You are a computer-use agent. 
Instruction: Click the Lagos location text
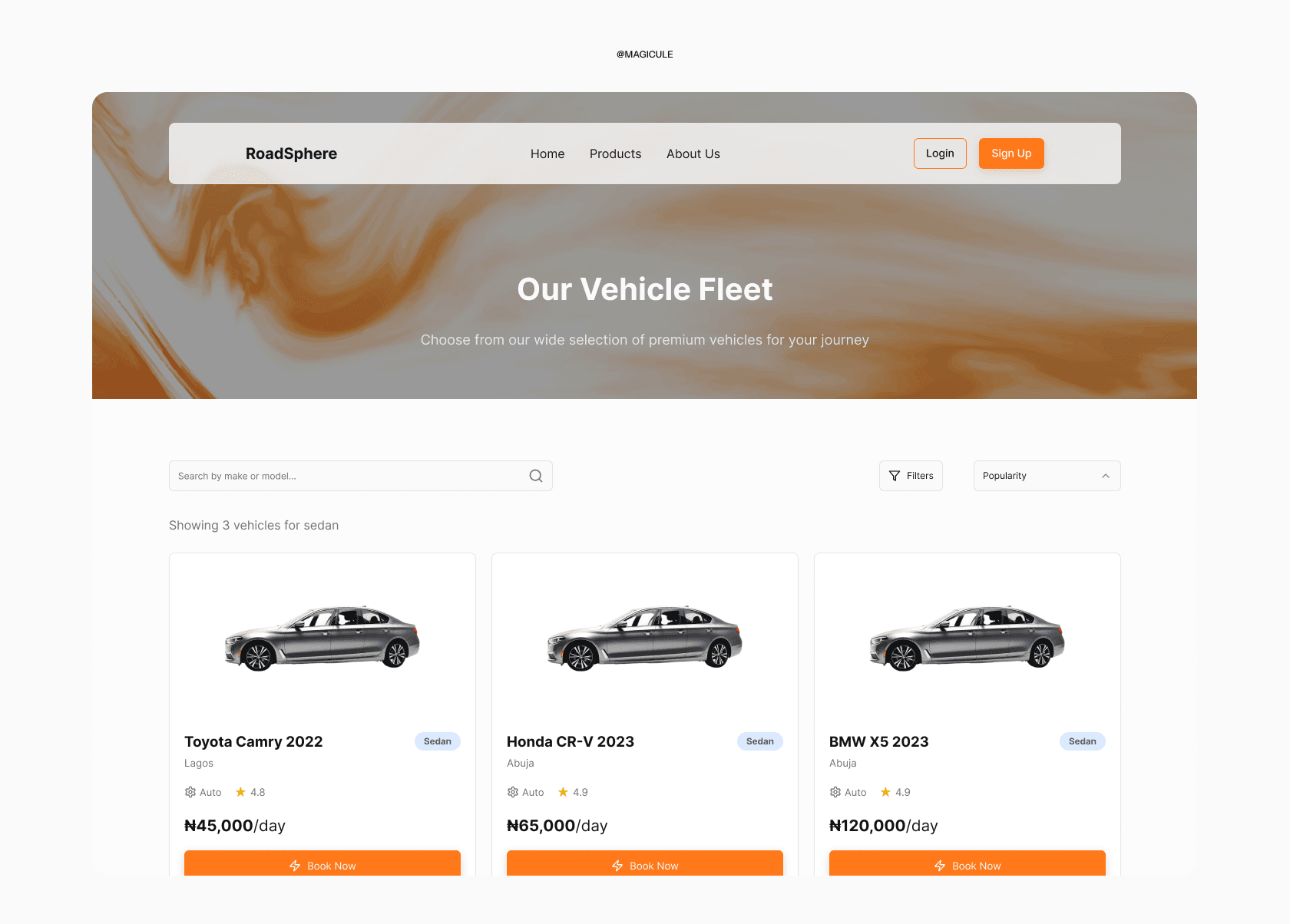click(x=199, y=764)
